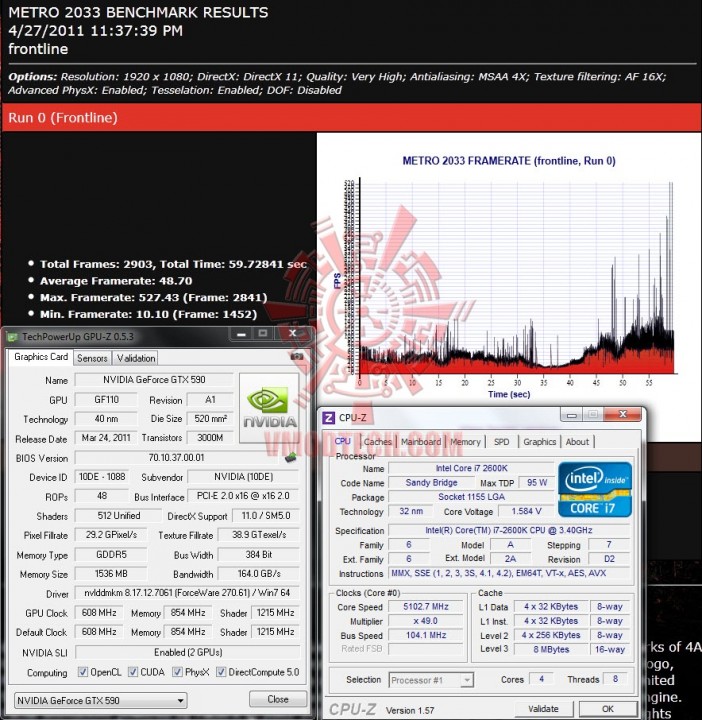
Task: Click the Multiplier value x 49.0
Action: [426, 621]
